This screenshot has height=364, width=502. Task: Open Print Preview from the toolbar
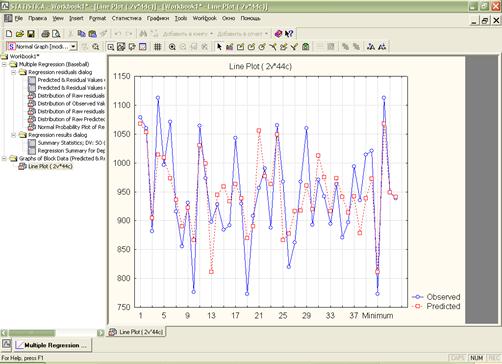(x=56, y=34)
